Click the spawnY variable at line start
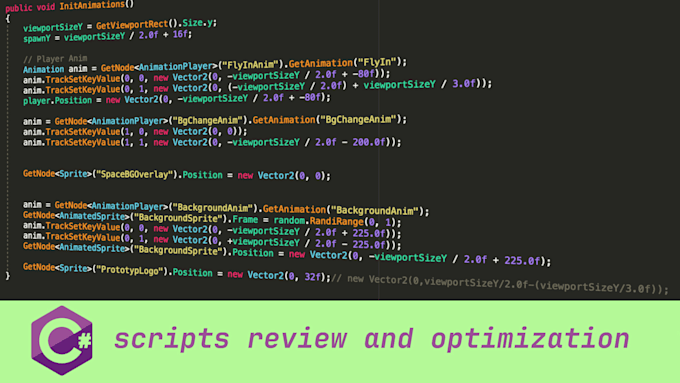This screenshot has width=680, height=383. (37, 38)
